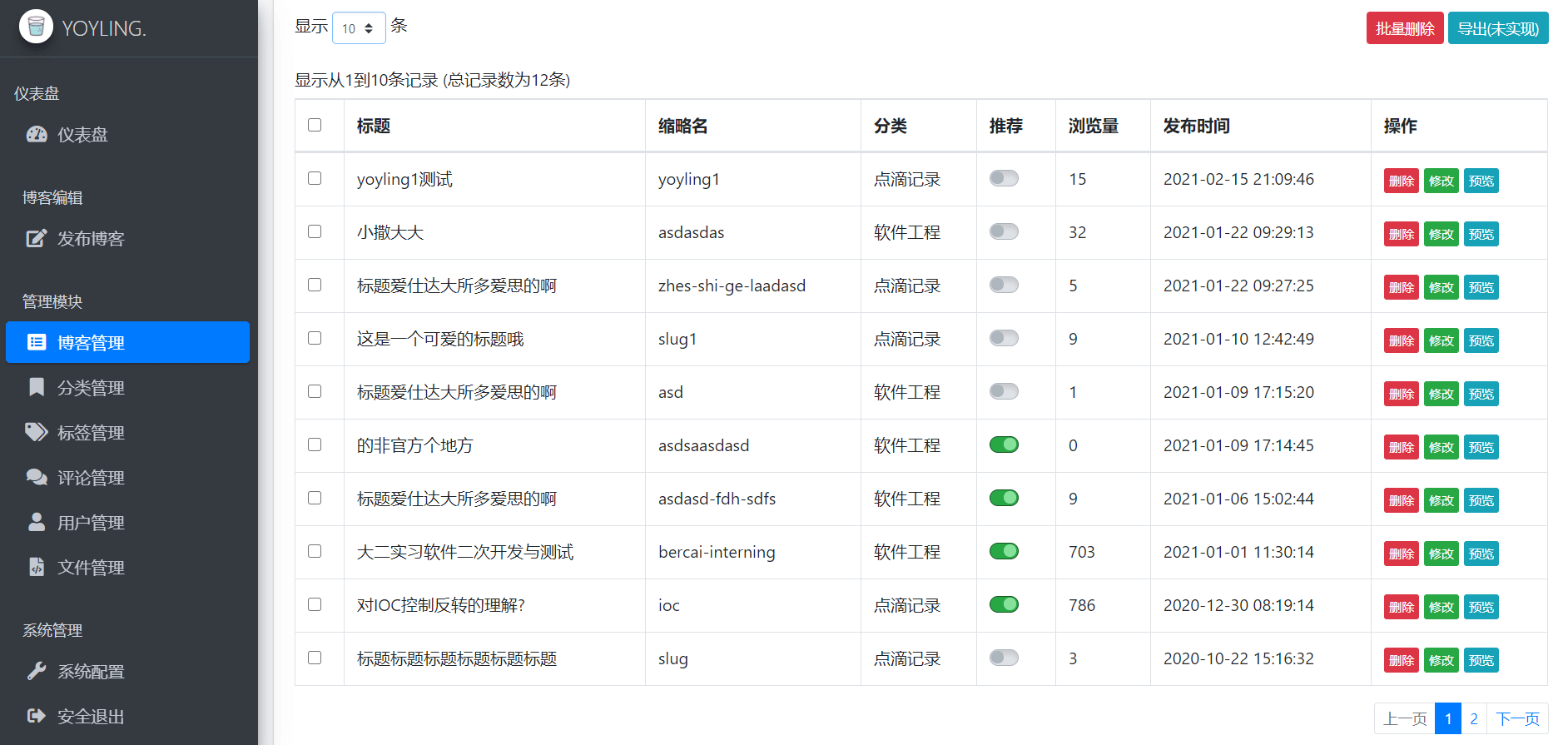Go to pagination page 2

(x=1474, y=718)
